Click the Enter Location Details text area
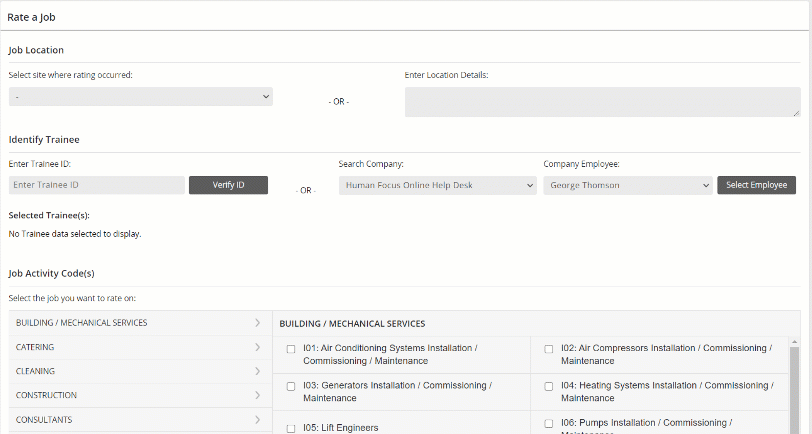The image size is (812, 434). point(602,102)
